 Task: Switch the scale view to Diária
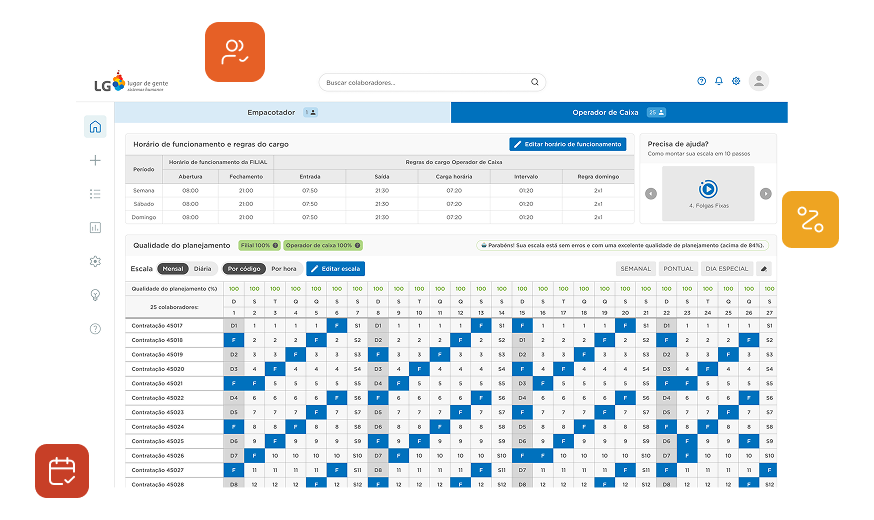tap(202, 269)
